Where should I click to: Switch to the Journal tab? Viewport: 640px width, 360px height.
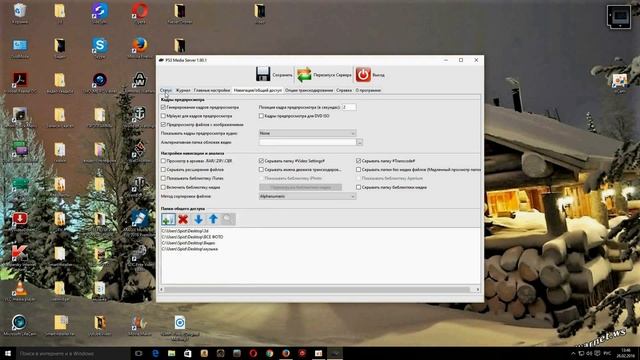pos(183,90)
